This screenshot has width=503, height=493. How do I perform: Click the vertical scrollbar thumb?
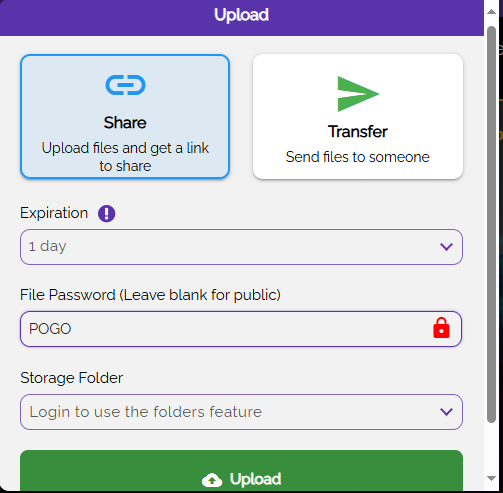pos(491,224)
